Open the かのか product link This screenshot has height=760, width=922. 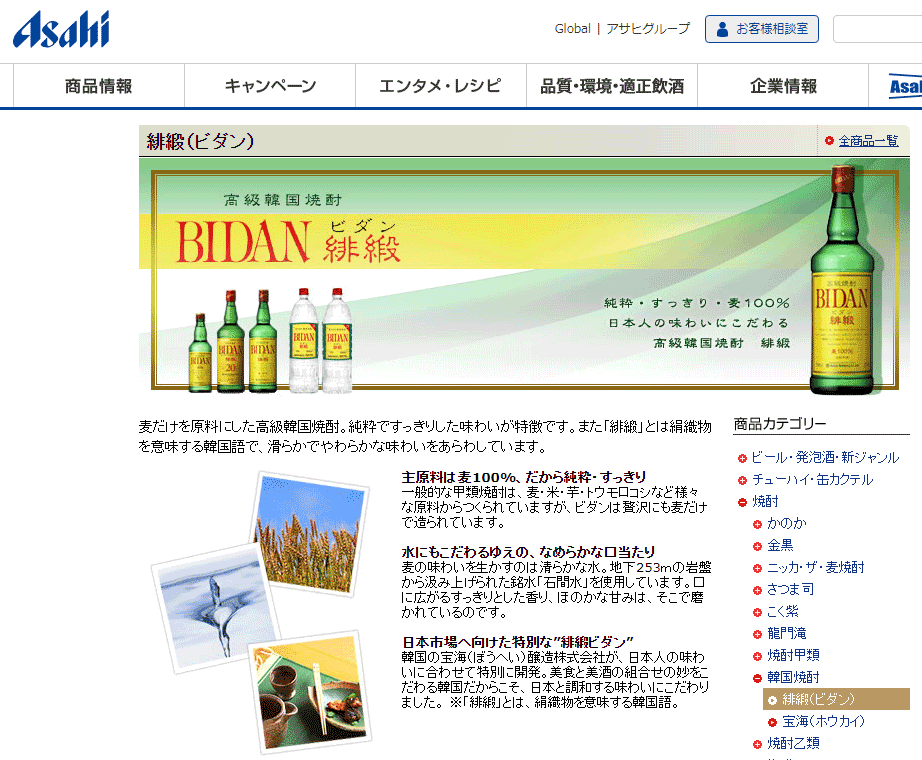(x=787, y=523)
